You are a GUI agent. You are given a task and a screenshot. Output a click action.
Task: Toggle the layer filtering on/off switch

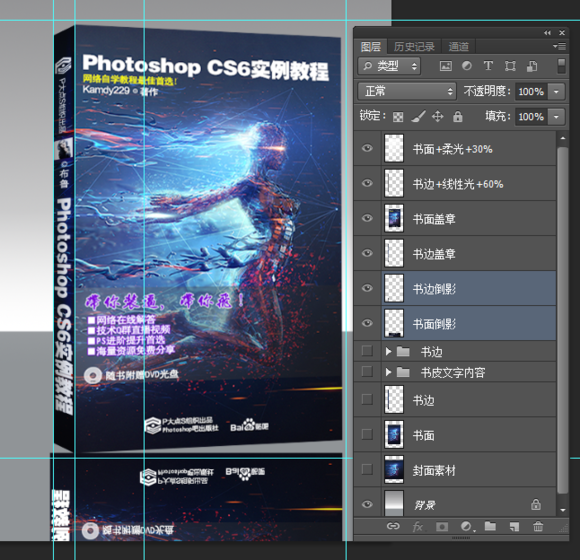pyautogui.click(x=561, y=66)
